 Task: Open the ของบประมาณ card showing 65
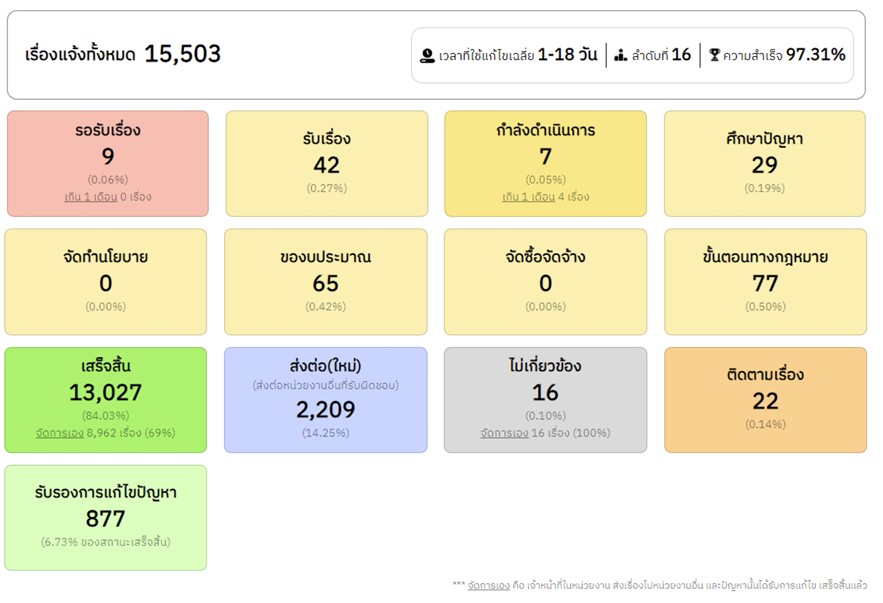pos(326,281)
